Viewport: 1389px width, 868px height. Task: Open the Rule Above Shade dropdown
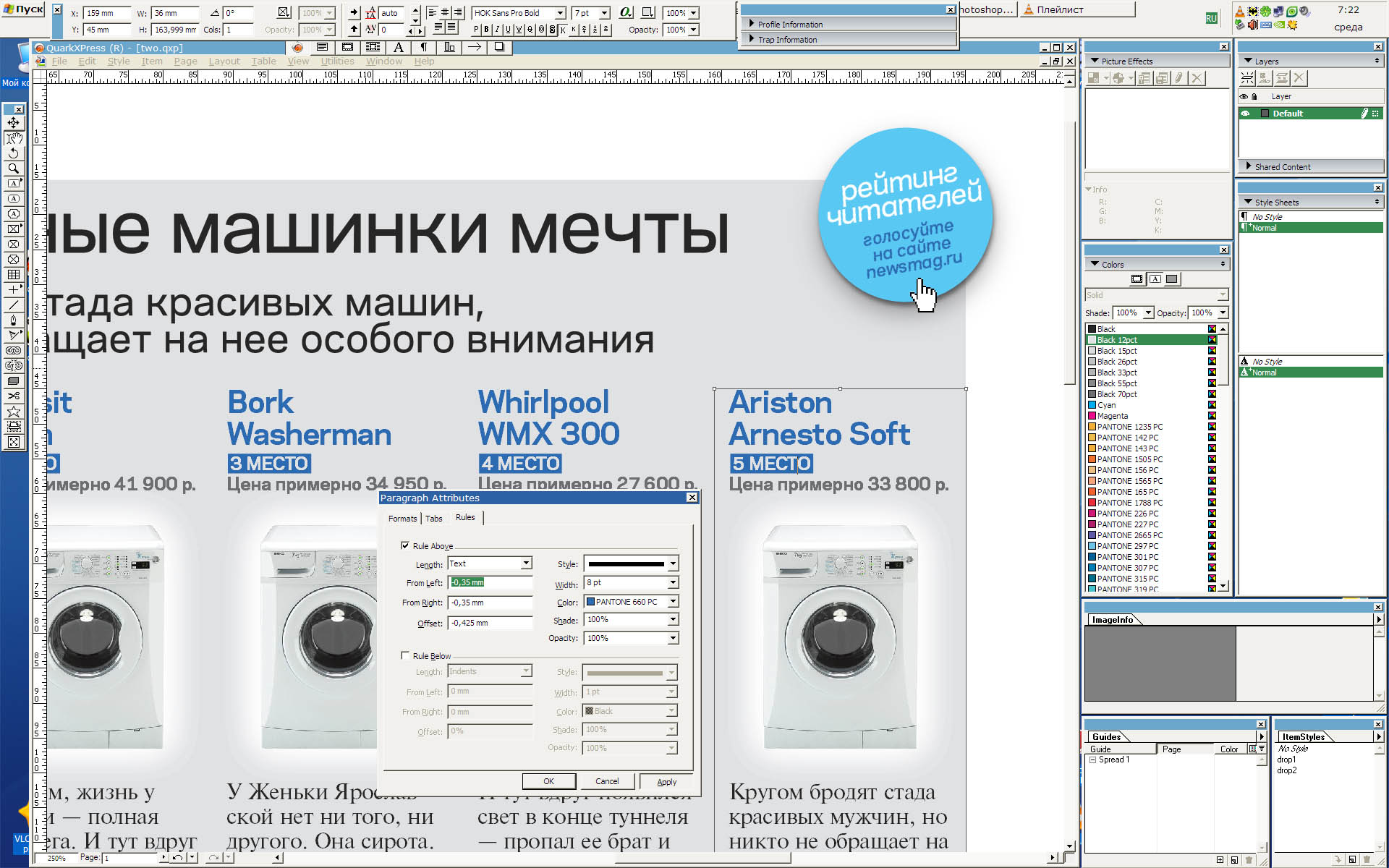[x=672, y=620]
